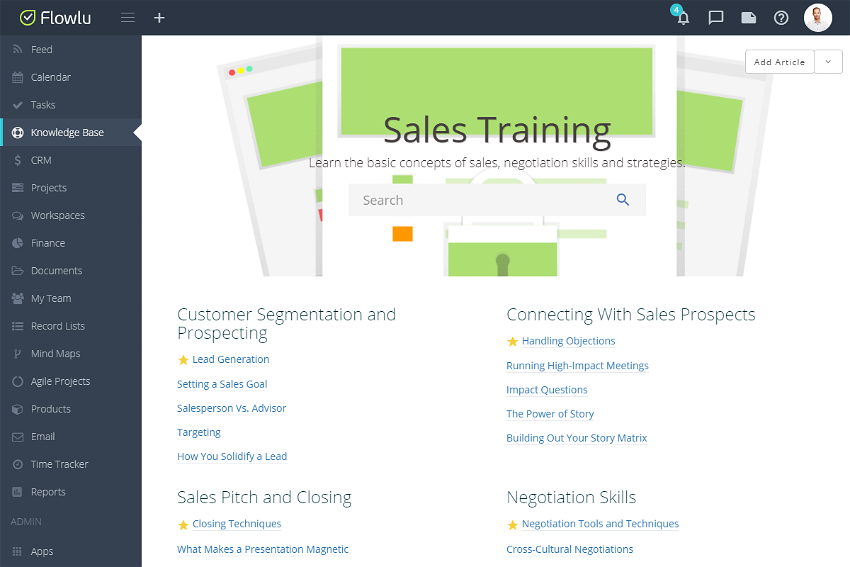Click the help question mark icon

click(781, 18)
